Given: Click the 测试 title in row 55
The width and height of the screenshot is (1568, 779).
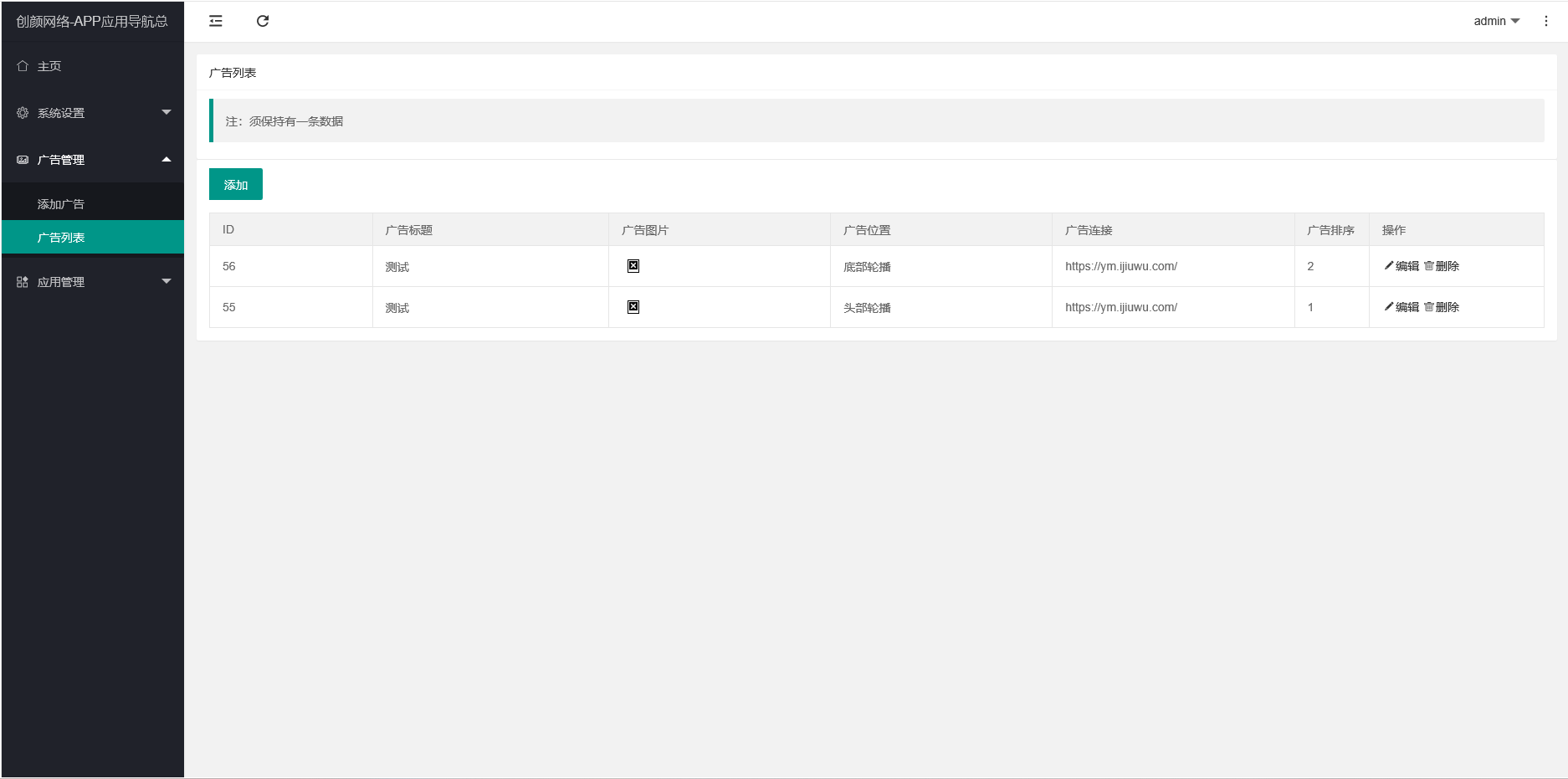Looking at the screenshot, I should tap(397, 308).
